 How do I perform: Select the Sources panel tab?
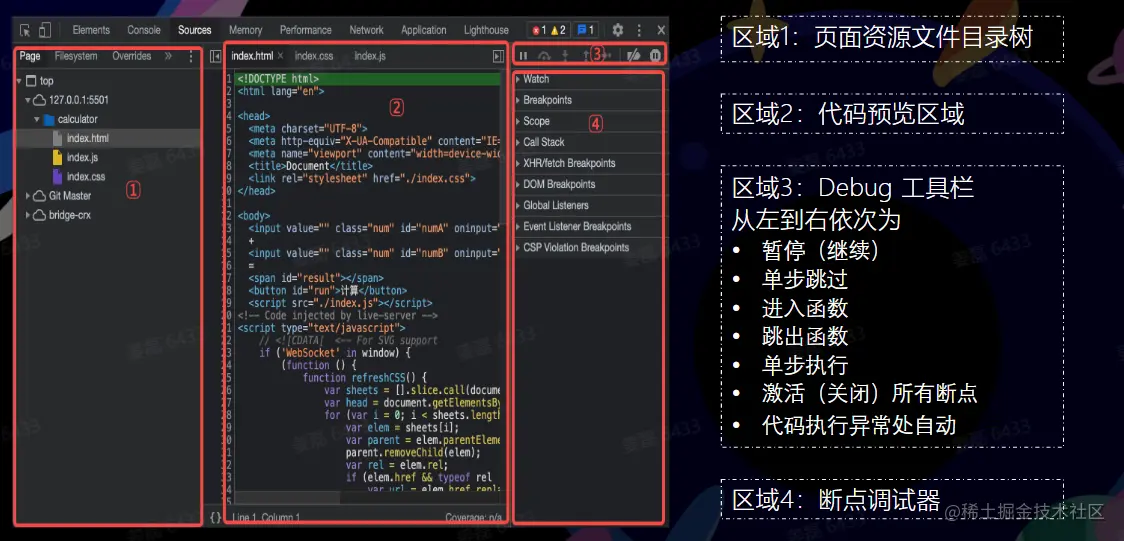pyautogui.click(x=195, y=30)
